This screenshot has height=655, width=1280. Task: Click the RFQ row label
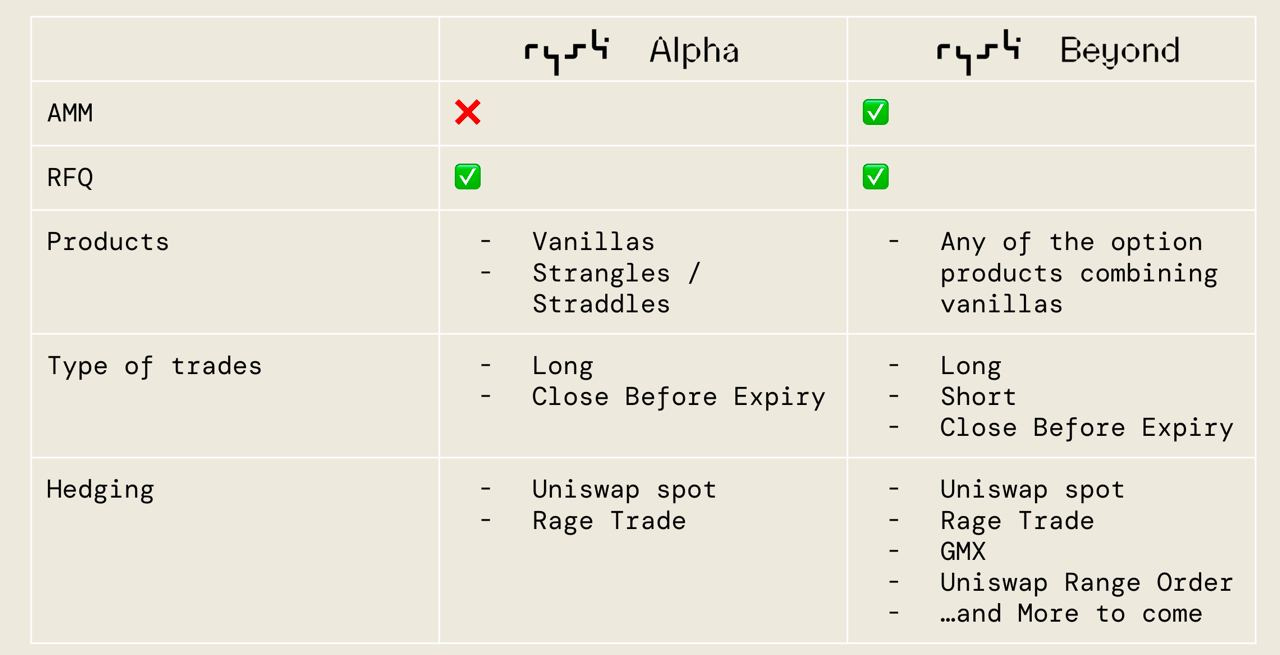70,178
